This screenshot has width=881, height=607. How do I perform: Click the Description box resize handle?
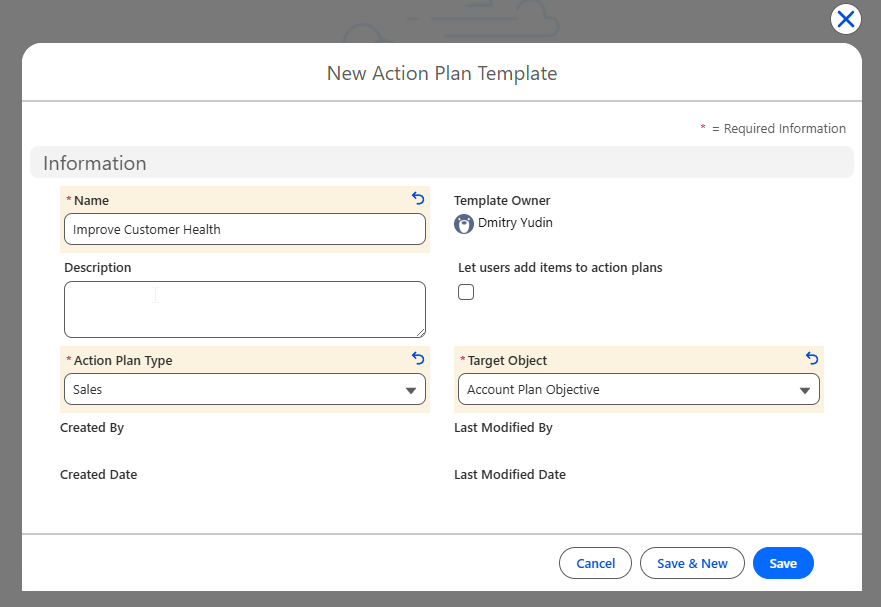(x=420, y=332)
